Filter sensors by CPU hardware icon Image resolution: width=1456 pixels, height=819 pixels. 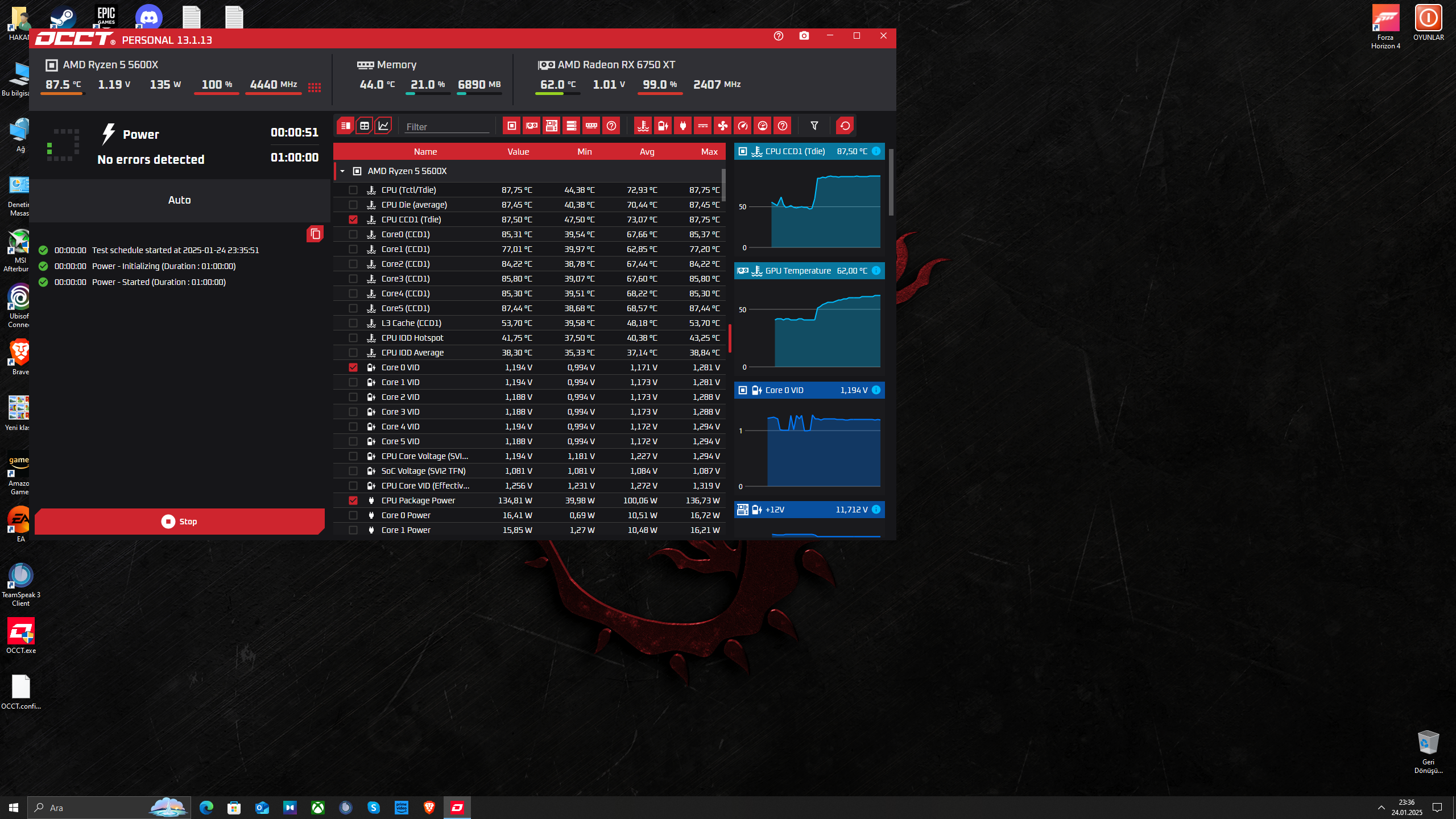pyautogui.click(x=512, y=126)
